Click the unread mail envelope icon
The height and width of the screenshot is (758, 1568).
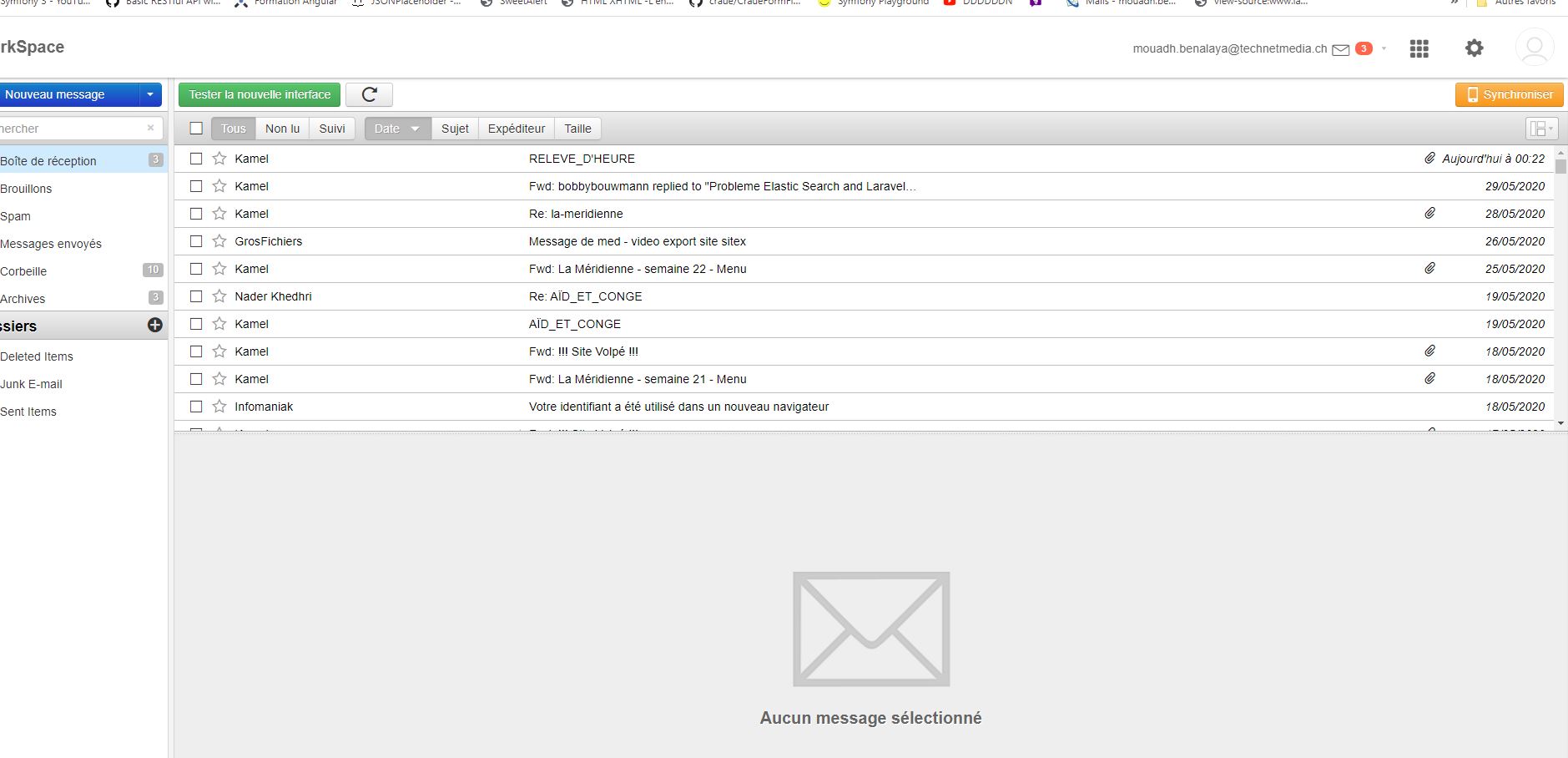click(1341, 50)
